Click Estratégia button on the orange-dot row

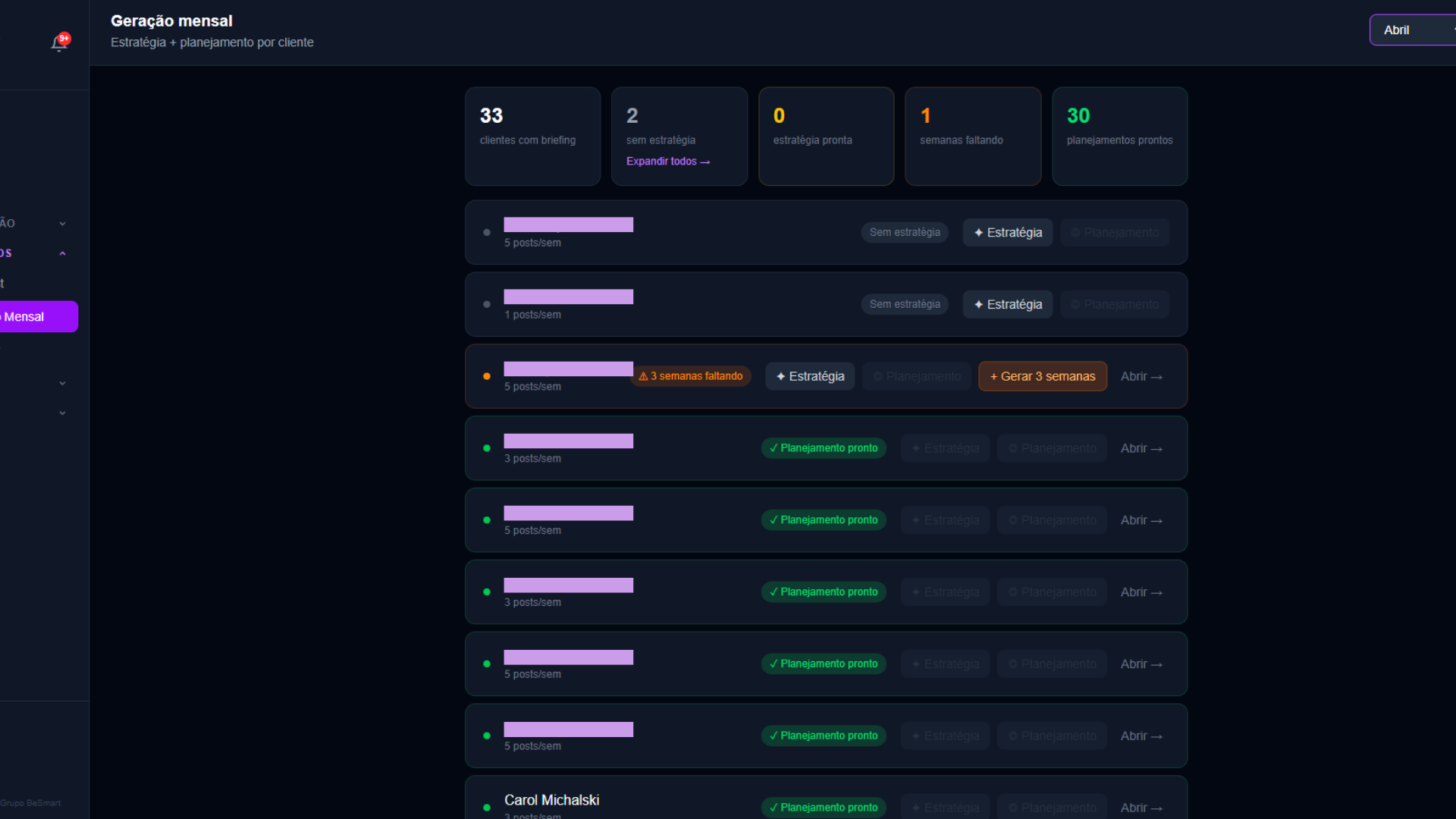point(809,376)
